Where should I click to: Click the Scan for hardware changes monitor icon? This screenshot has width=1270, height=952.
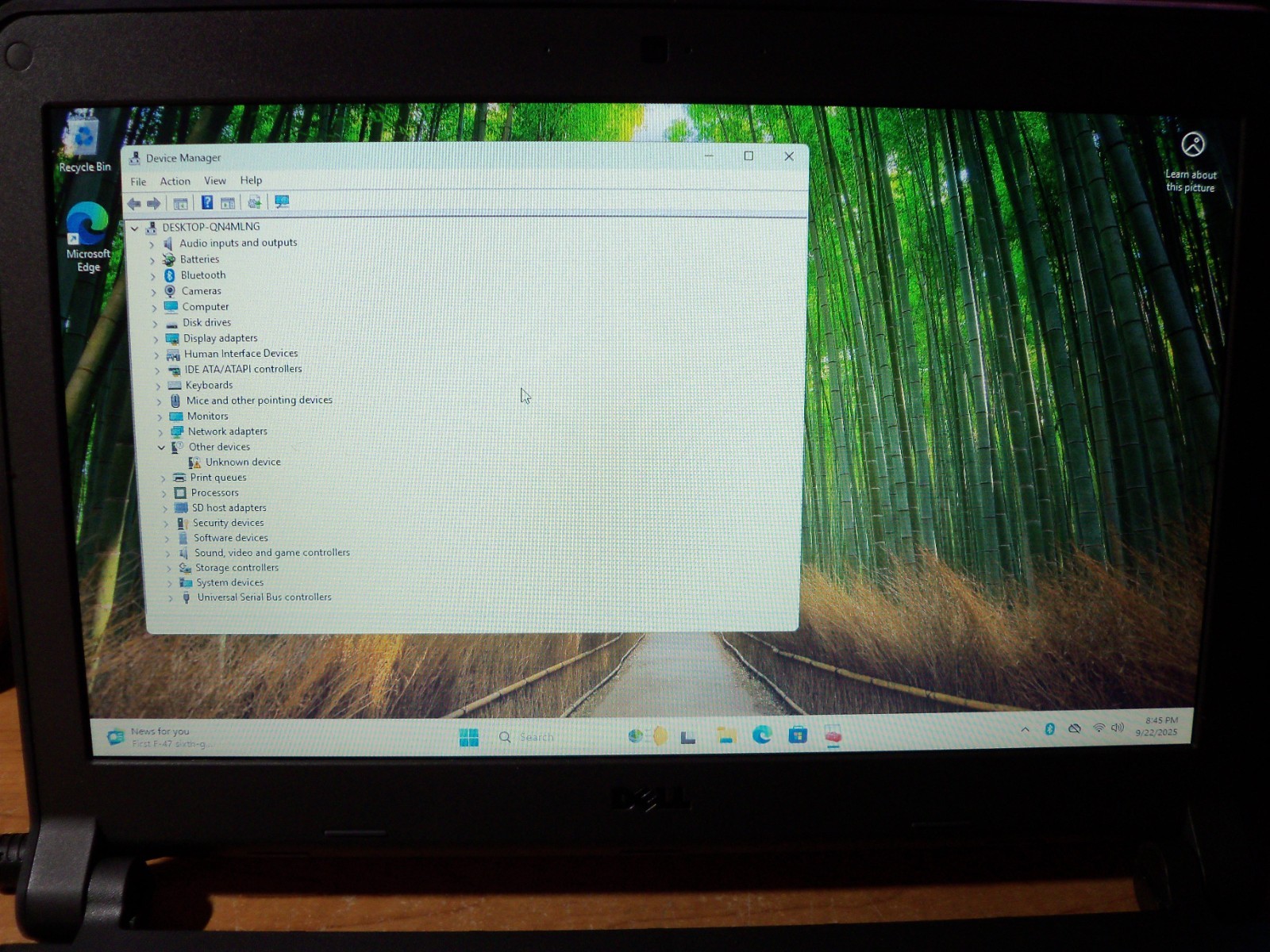click(x=282, y=202)
